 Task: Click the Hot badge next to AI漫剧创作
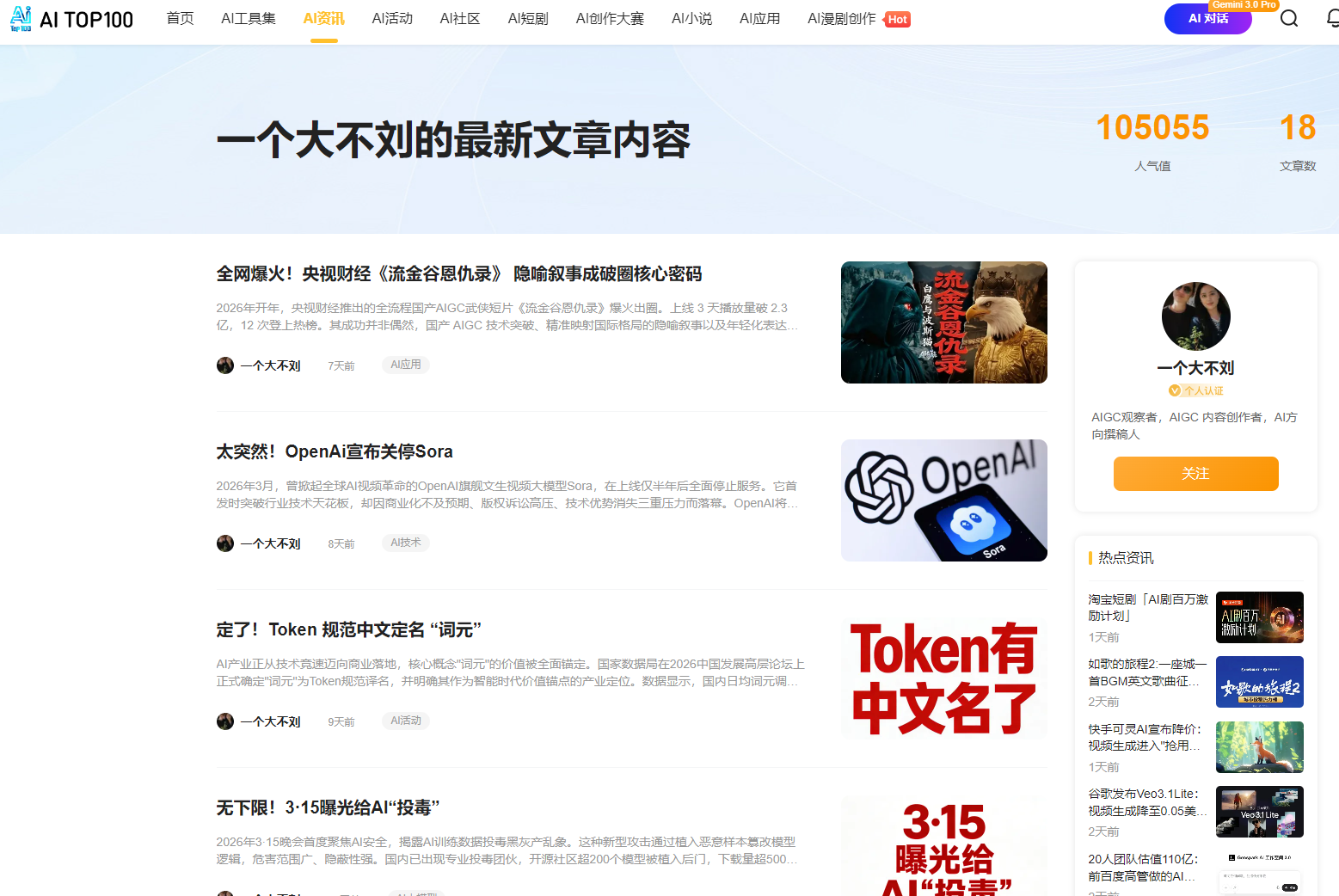coord(898,20)
